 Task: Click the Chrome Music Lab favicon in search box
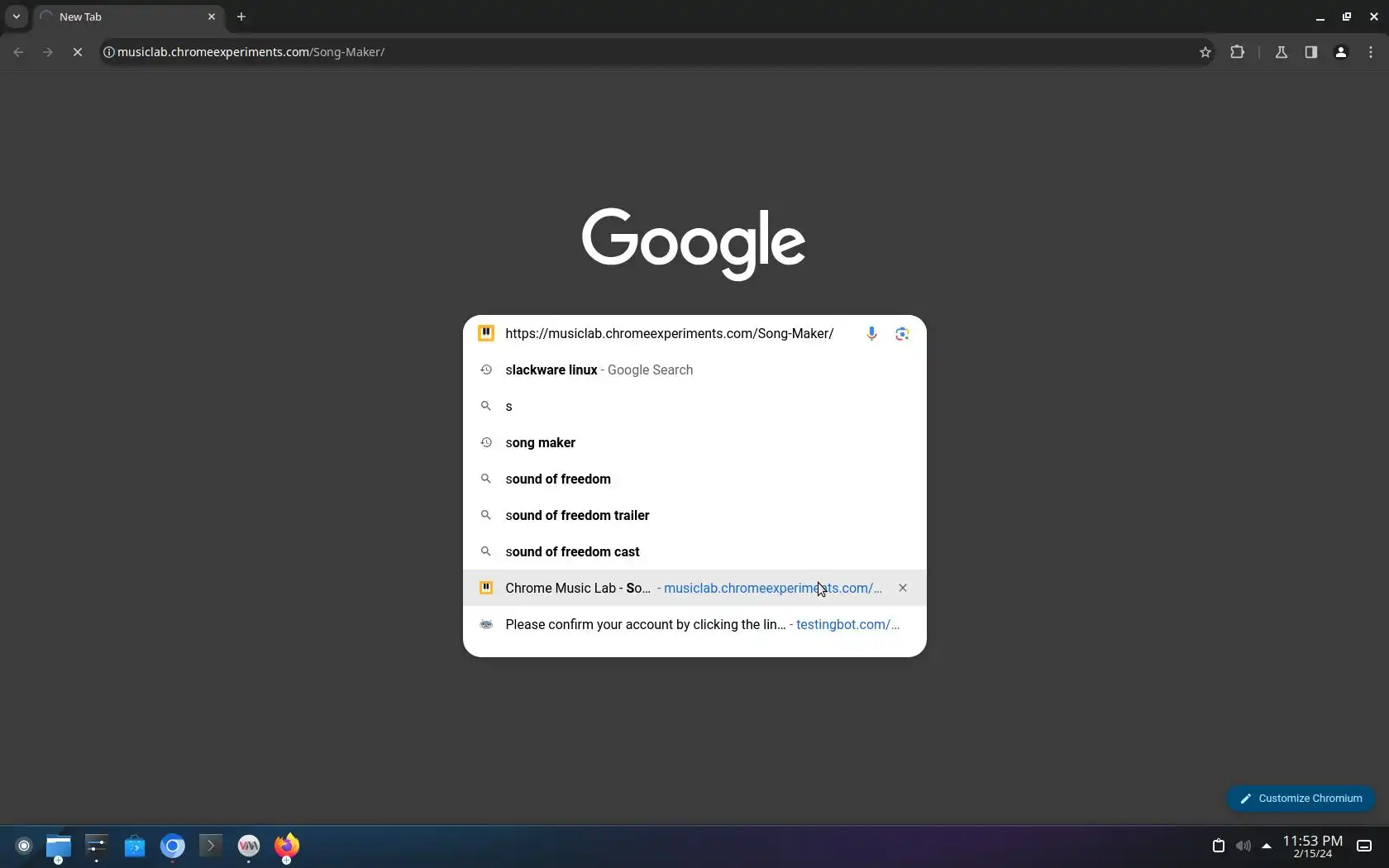point(486,333)
